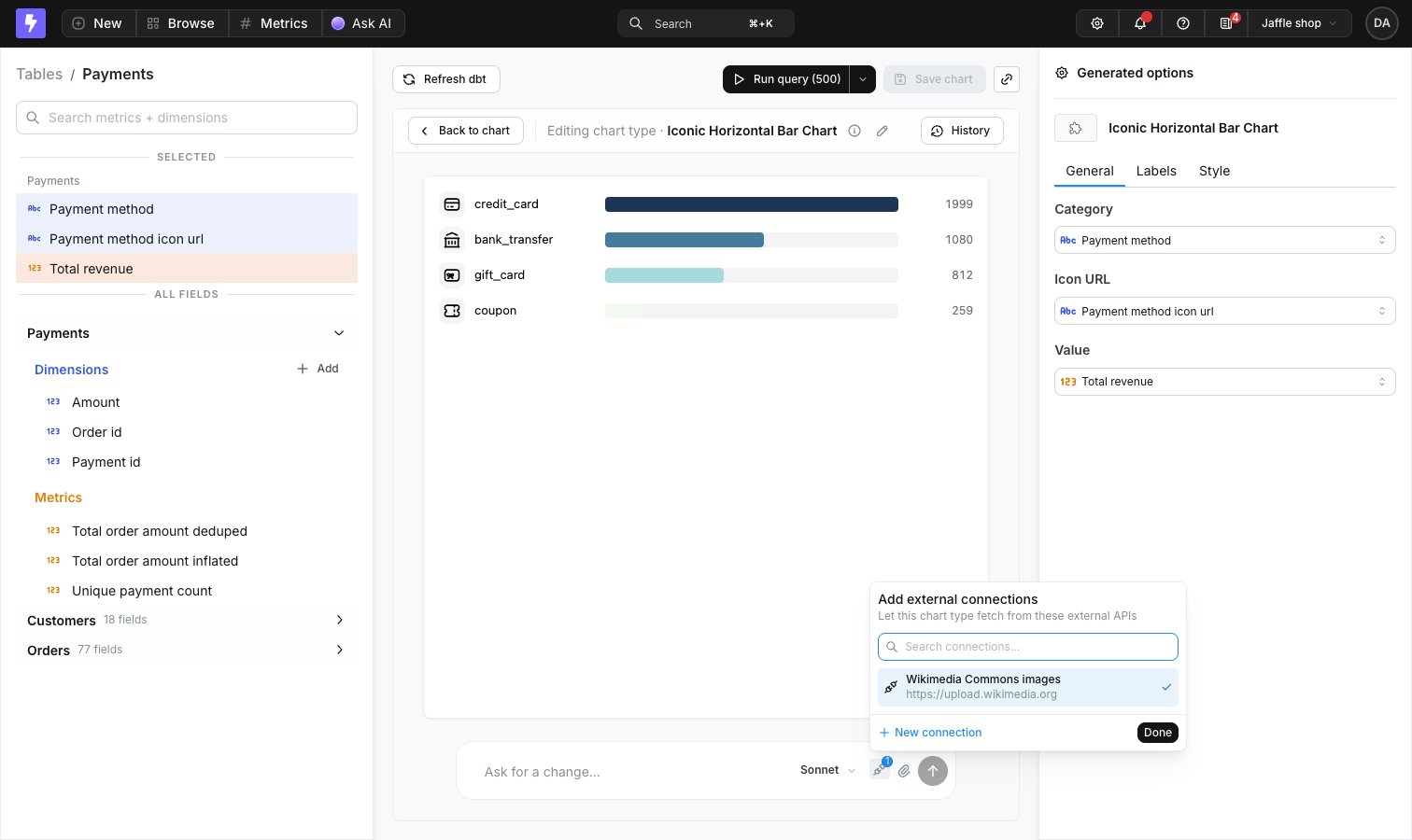1412x840 pixels.
Task: Toggle the Wikimedia Commons images connection
Action: 1028,687
